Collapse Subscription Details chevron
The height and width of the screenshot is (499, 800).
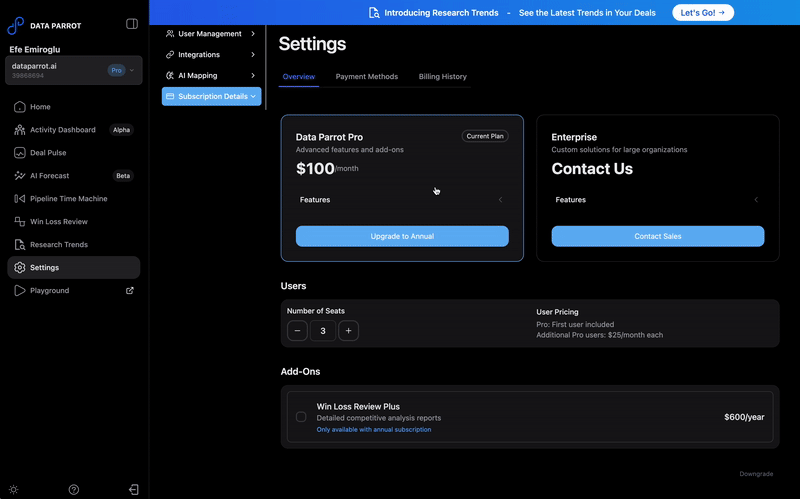tap(253, 96)
